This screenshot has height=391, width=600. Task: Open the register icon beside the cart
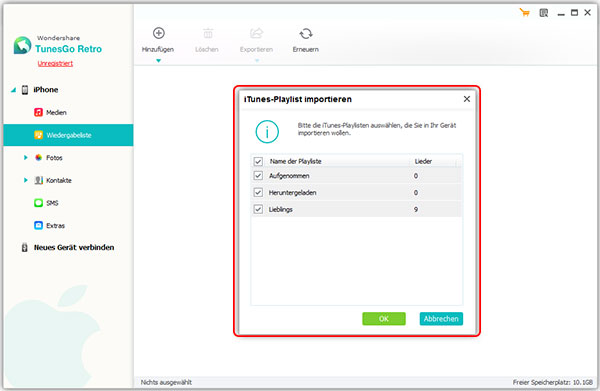click(x=544, y=13)
